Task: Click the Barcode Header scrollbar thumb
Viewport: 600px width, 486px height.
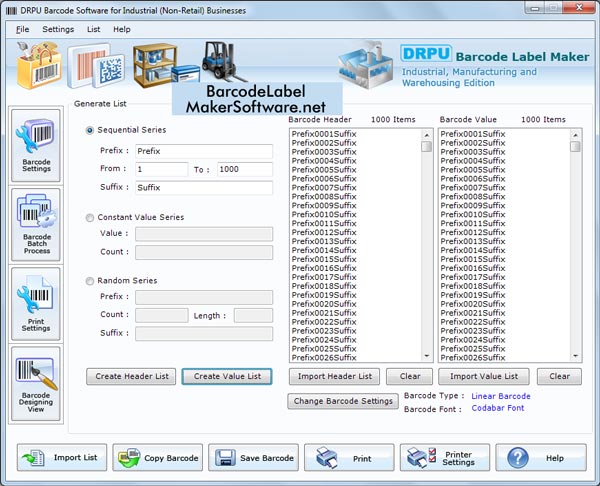Action: (426, 147)
